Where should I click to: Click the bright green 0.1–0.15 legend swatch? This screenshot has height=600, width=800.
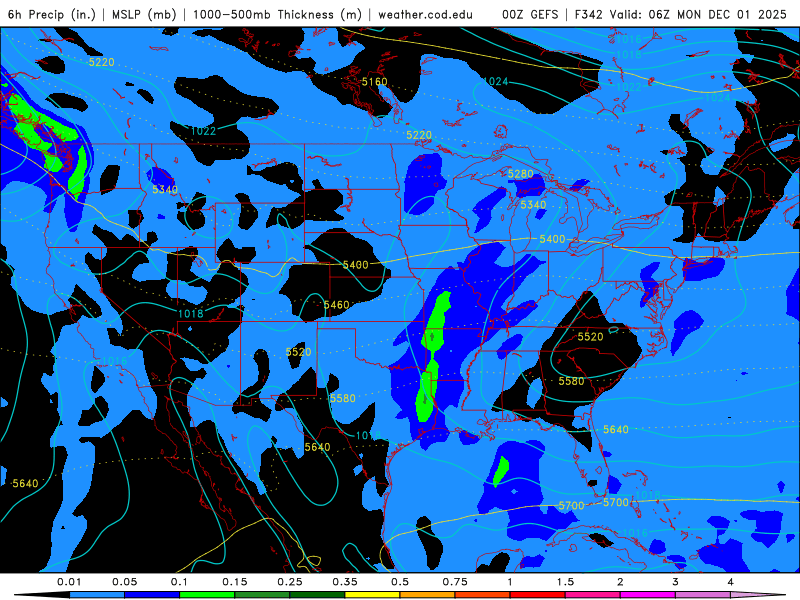(207, 595)
